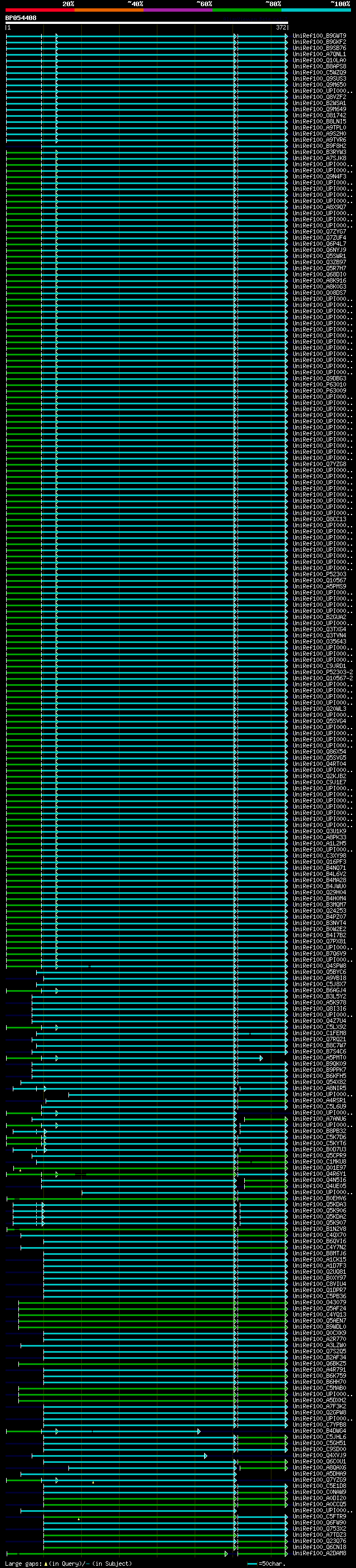Select the UniRef100_O81742 label
This screenshot has width=356, height=1568.
(x=319, y=116)
